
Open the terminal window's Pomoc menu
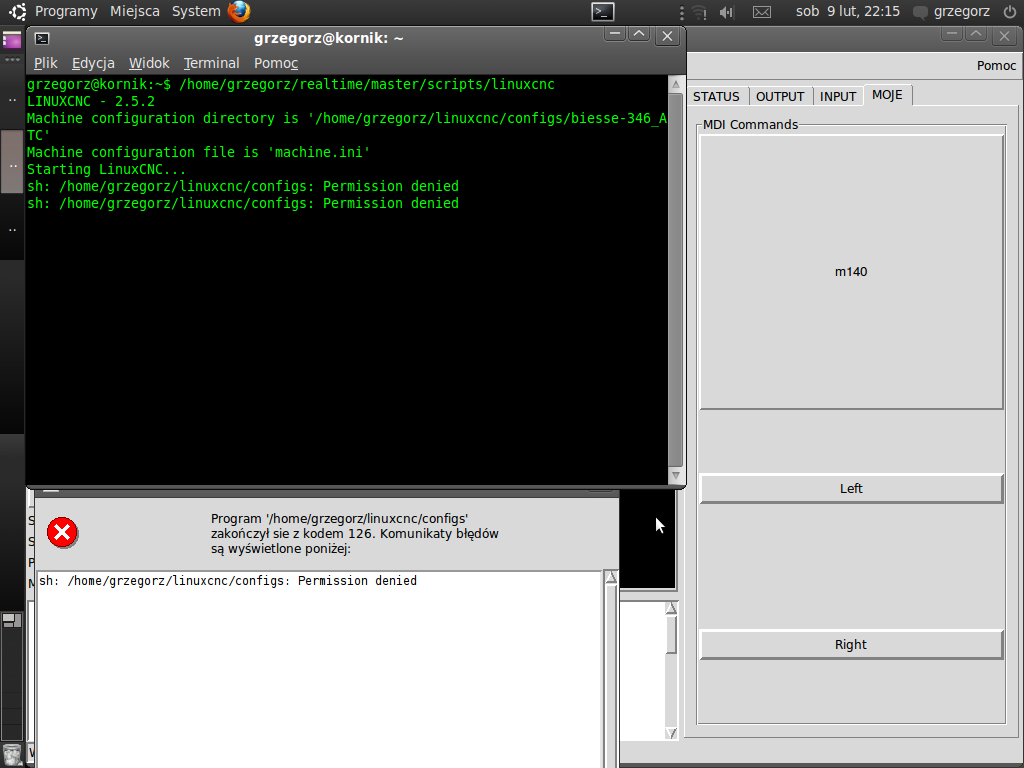coord(276,63)
